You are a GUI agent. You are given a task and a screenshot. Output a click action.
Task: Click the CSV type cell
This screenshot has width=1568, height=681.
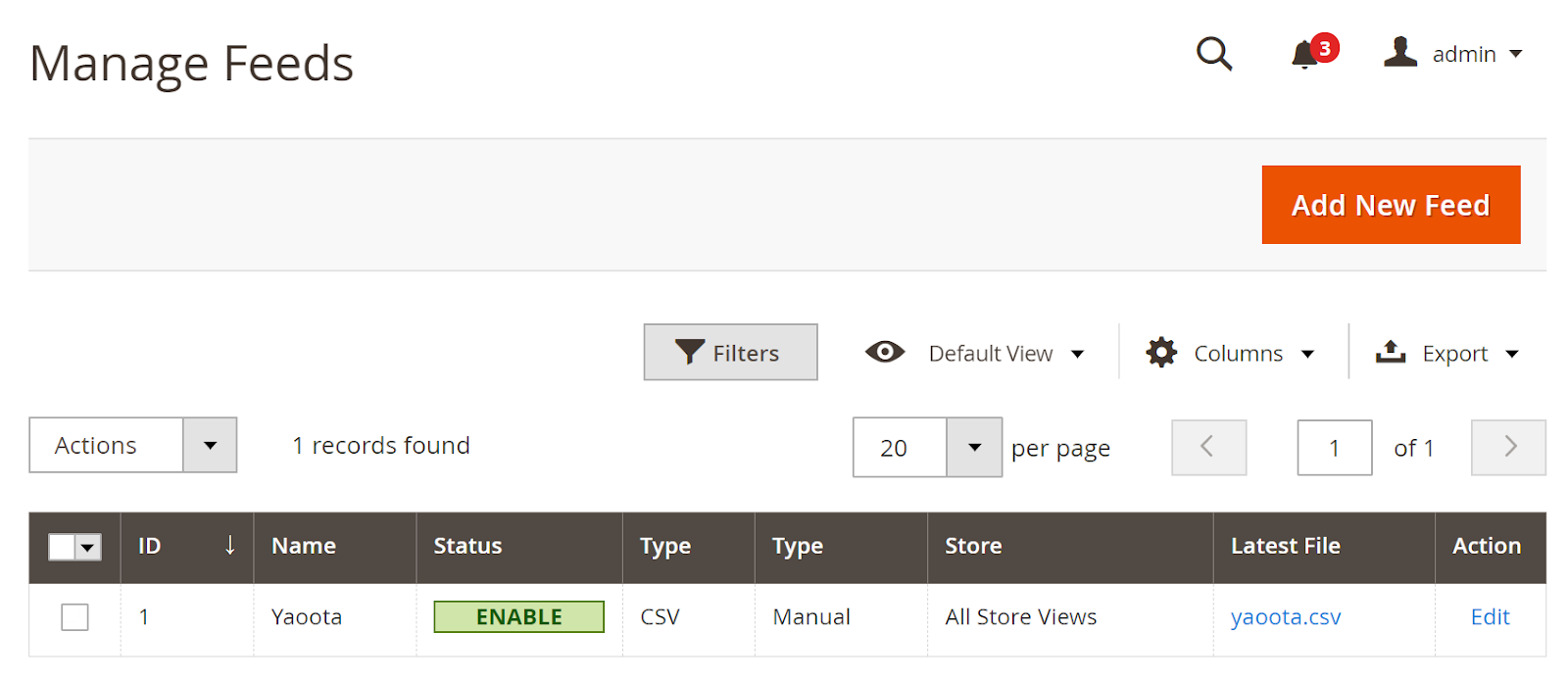pos(660,617)
